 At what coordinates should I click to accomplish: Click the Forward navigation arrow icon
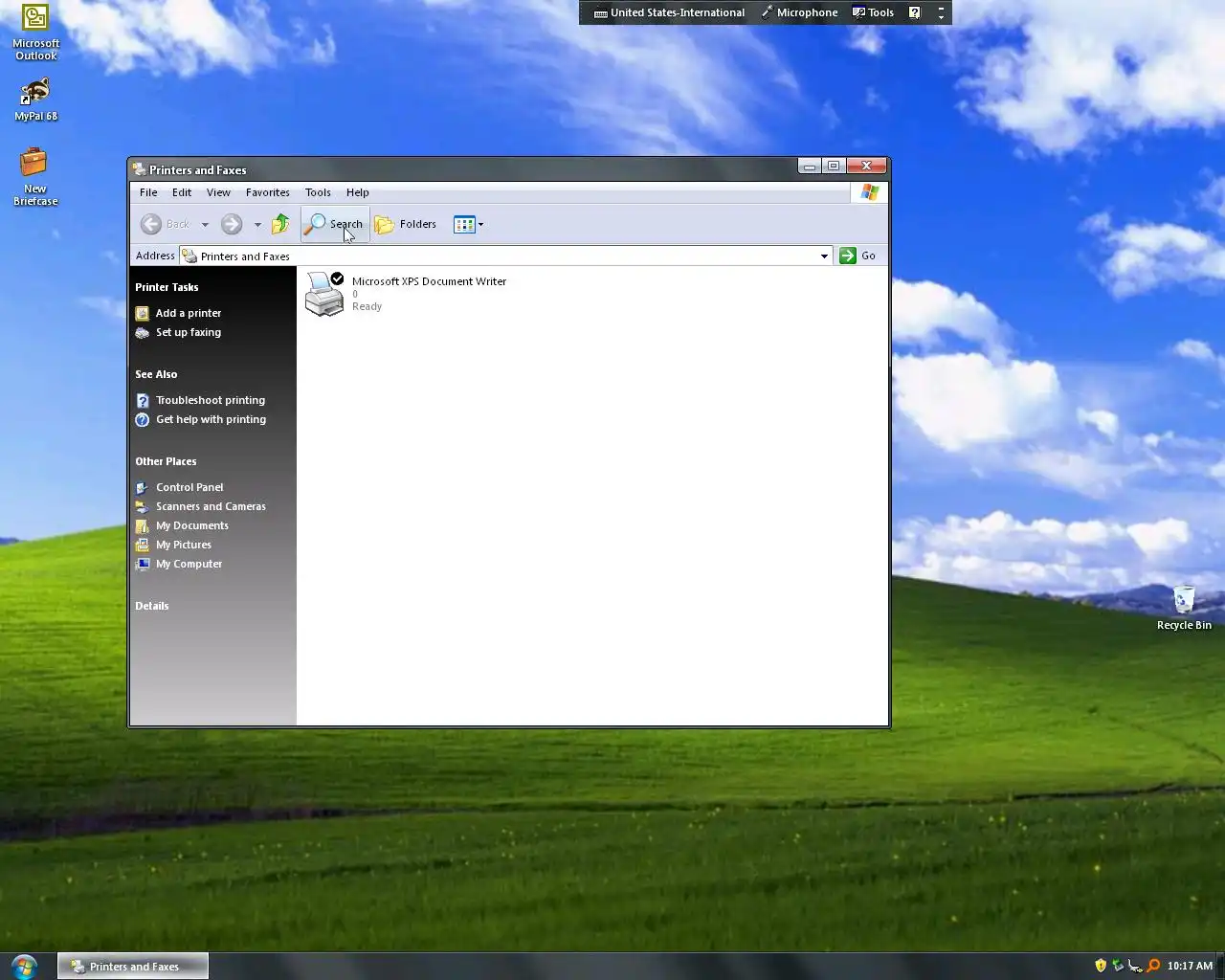pyautogui.click(x=232, y=224)
